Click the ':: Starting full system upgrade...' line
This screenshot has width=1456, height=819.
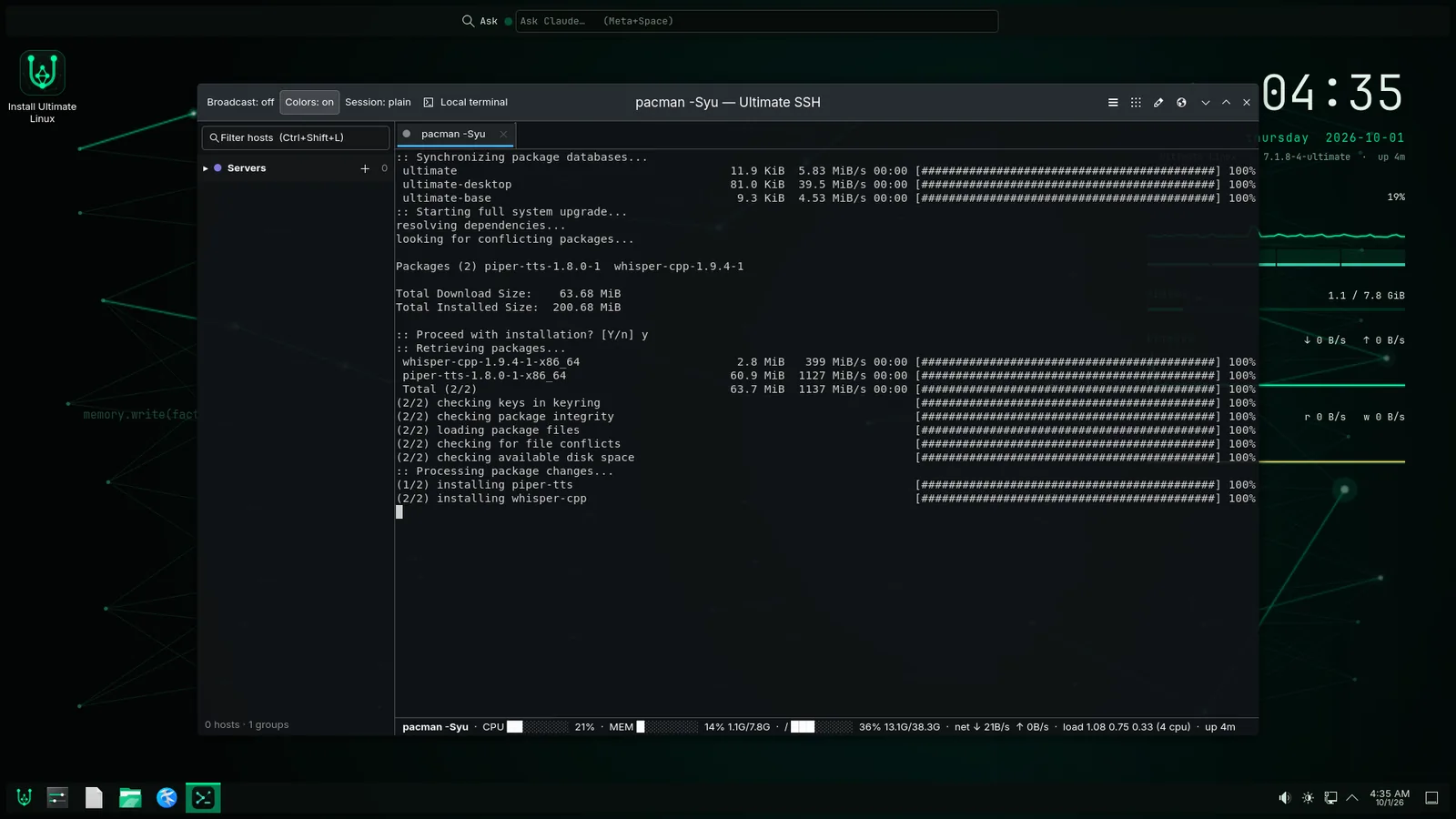pyautogui.click(x=512, y=212)
